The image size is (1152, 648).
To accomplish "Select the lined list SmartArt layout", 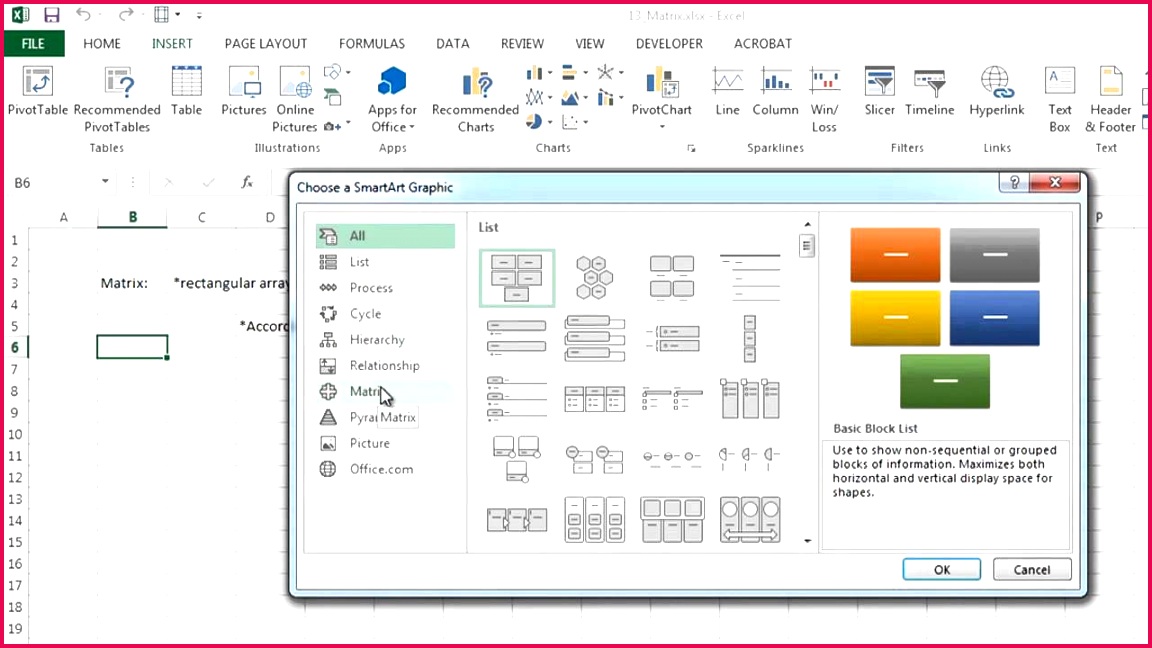I will point(750,278).
